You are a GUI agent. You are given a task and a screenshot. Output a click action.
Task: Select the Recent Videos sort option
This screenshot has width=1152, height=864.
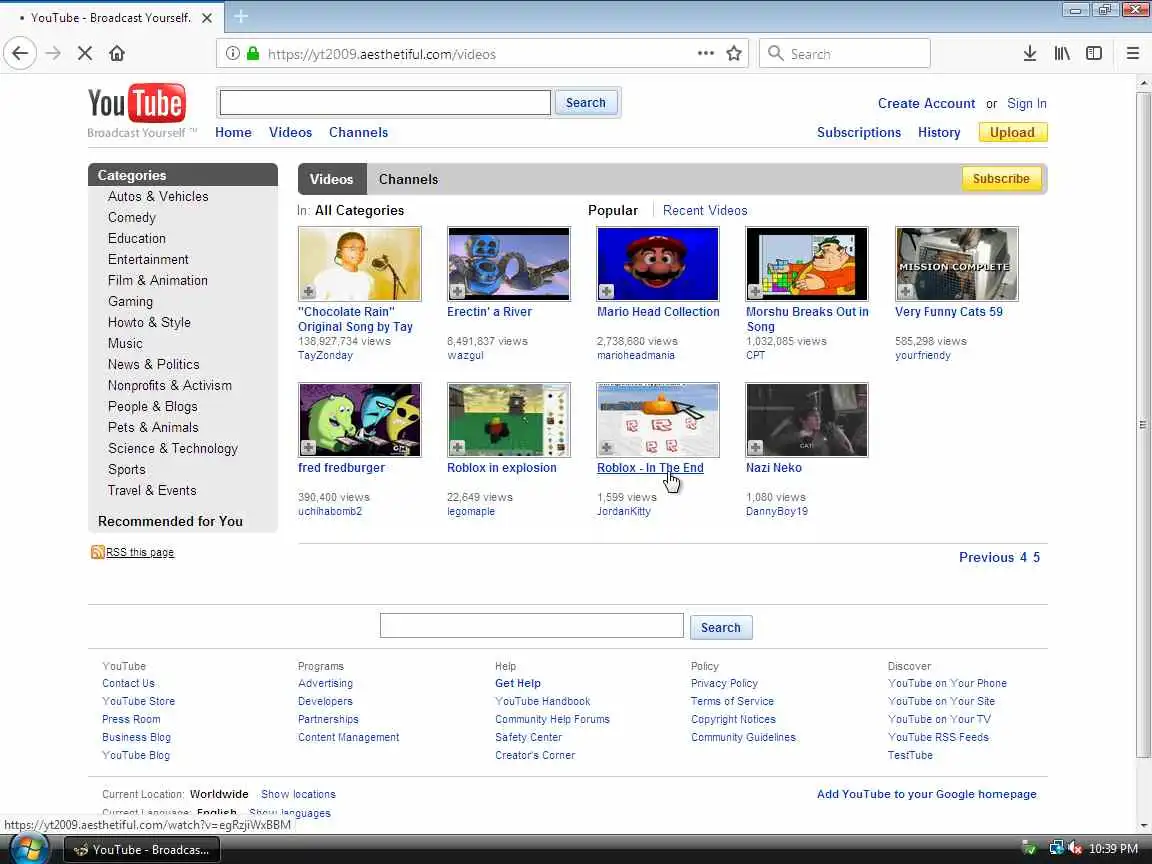click(x=705, y=210)
